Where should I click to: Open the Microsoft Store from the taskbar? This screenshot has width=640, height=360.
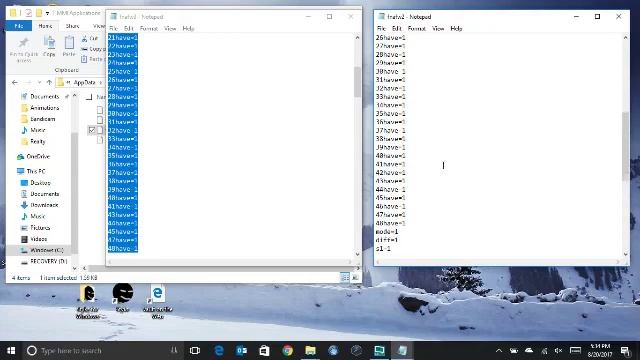point(264,351)
